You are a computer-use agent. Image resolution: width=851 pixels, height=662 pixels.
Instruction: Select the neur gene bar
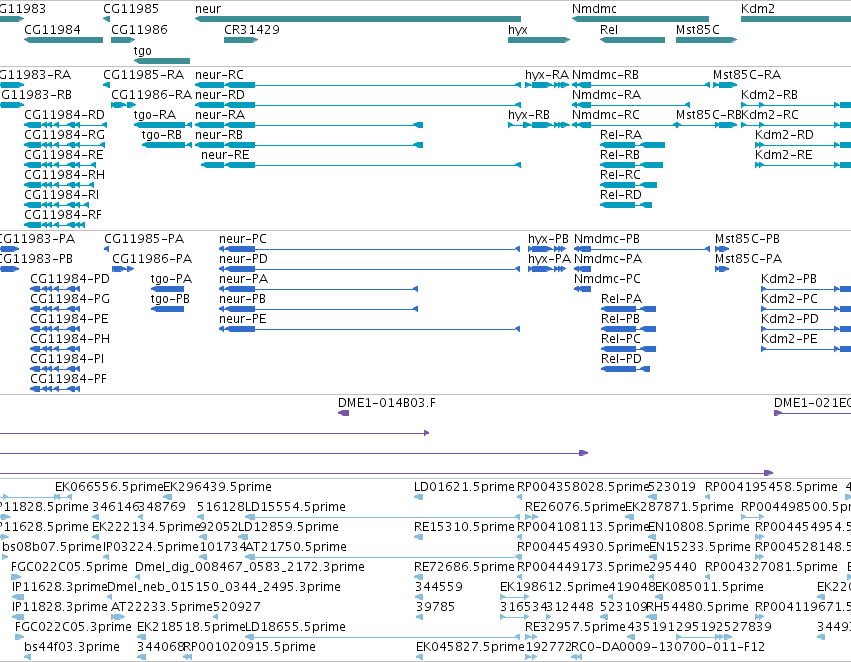[x=358, y=19]
